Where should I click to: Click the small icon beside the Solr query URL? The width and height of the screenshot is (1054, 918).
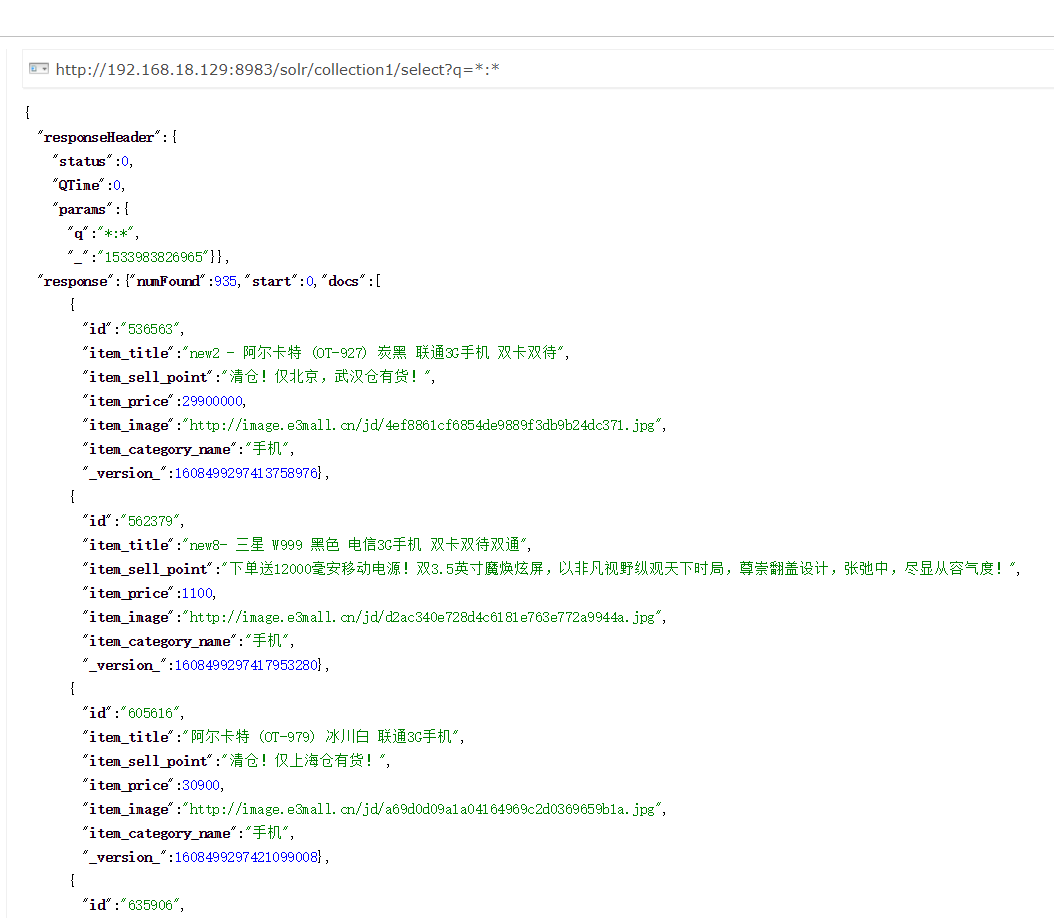coord(39,69)
